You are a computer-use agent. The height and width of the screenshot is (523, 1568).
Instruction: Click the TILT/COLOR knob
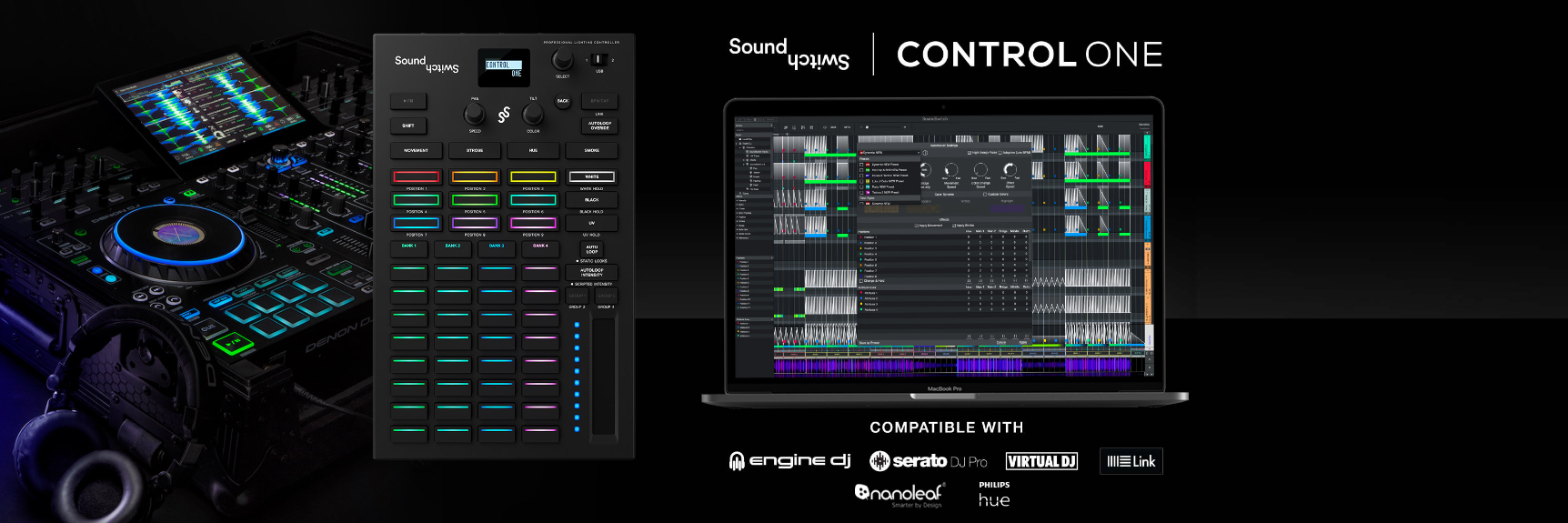tap(533, 114)
